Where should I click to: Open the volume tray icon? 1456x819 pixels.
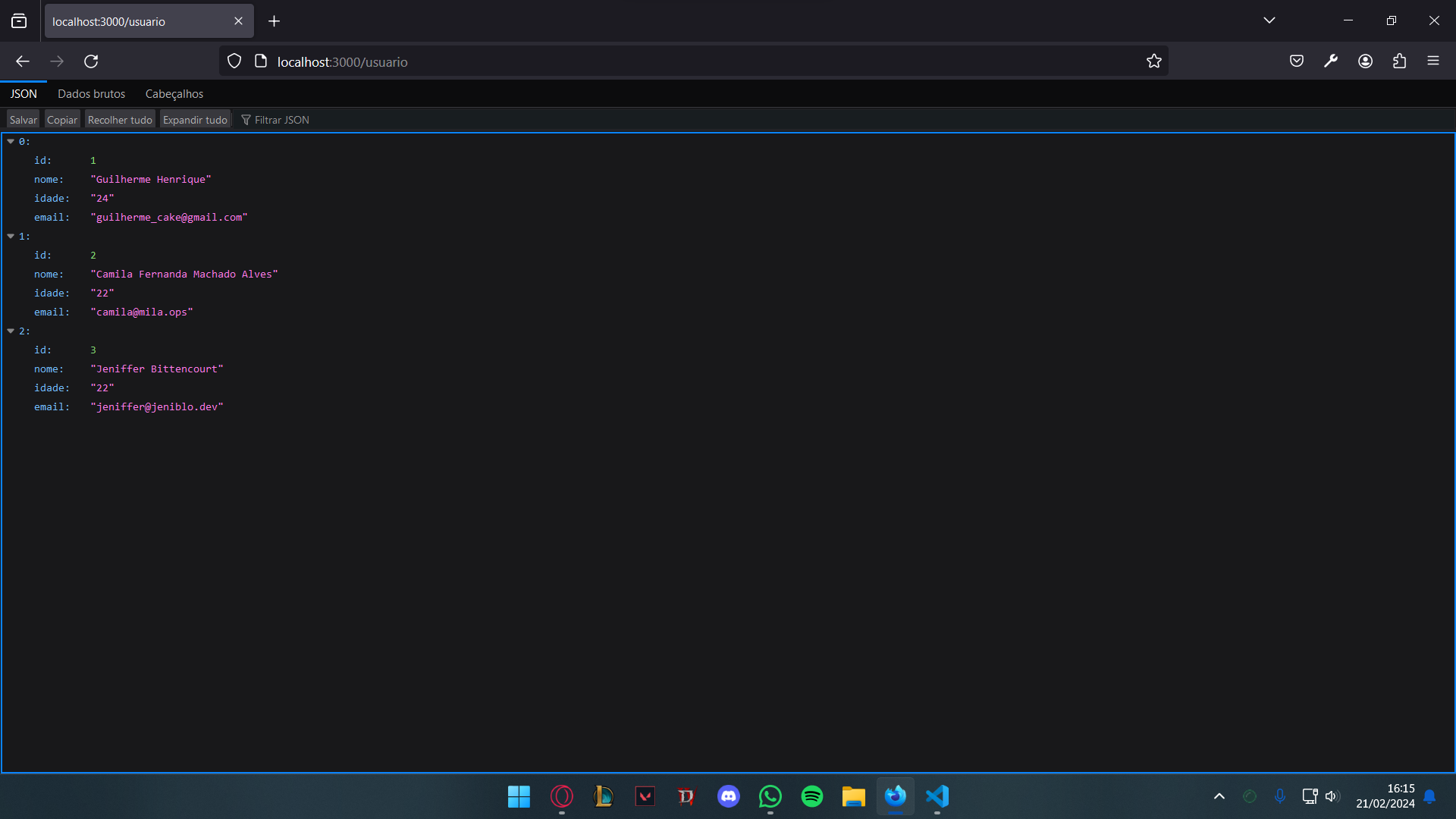pos(1332,796)
